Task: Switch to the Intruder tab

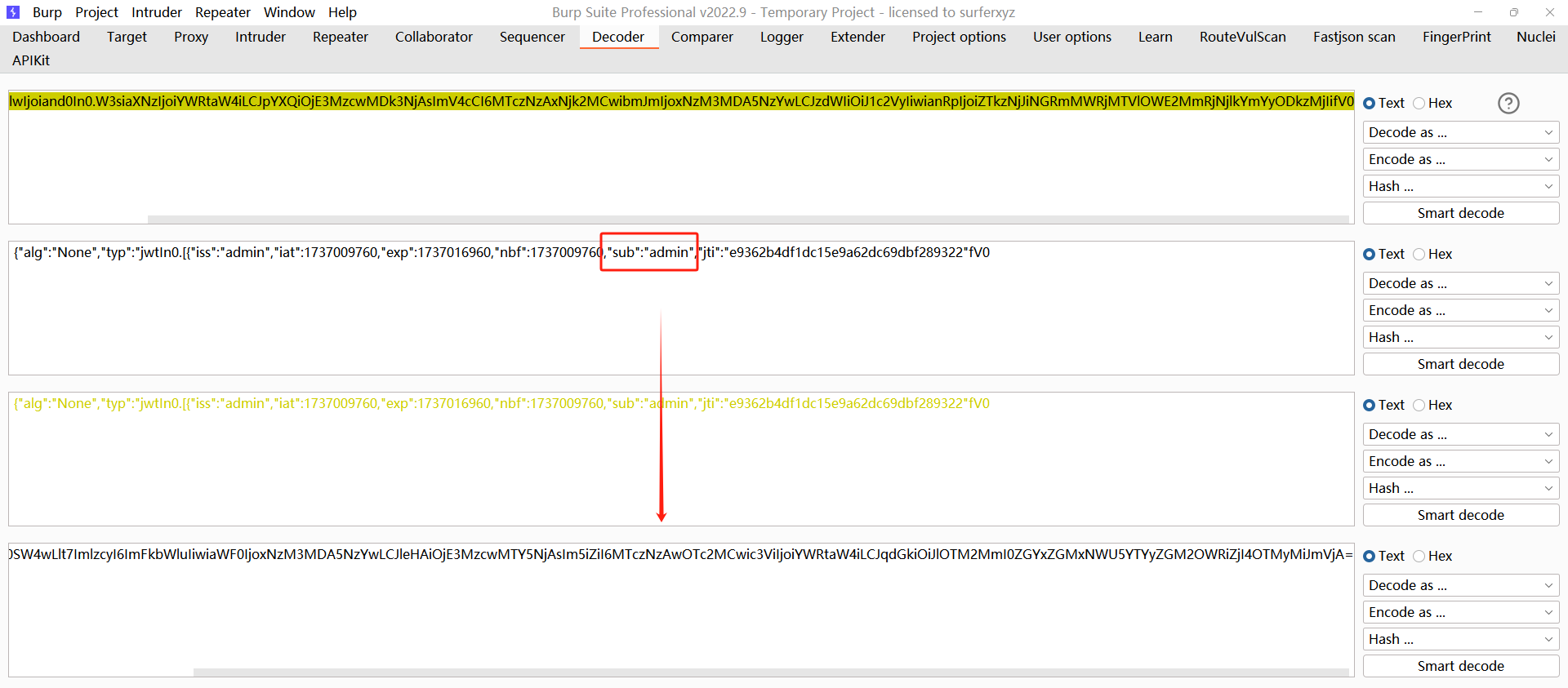Action: pos(261,37)
